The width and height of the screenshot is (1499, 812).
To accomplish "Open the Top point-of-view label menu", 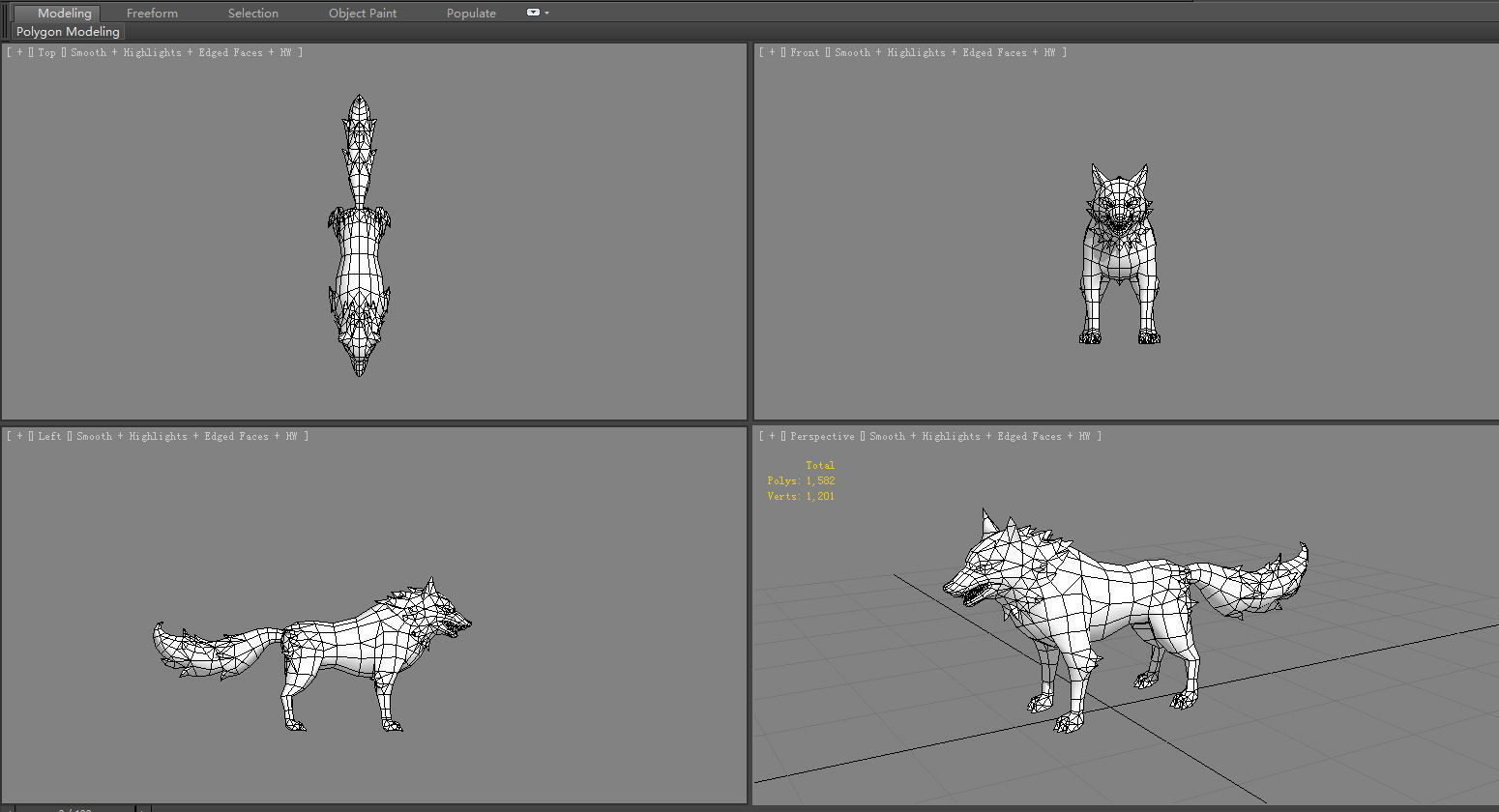I will (45, 52).
